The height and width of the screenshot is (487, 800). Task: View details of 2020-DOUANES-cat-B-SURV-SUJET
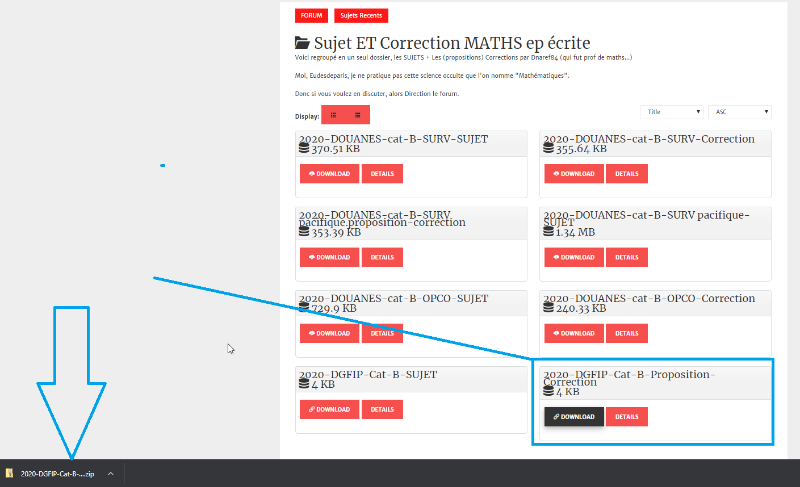click(382, 173)
